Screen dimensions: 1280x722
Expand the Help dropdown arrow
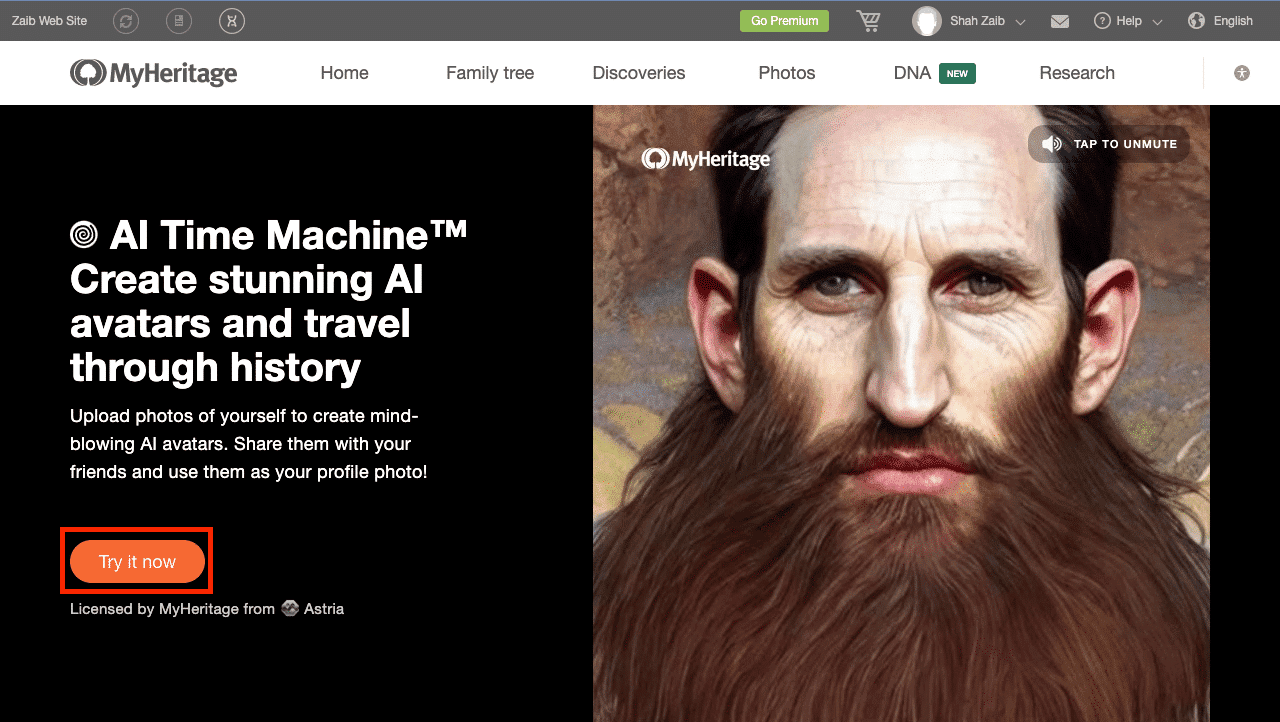[1157, 22]
